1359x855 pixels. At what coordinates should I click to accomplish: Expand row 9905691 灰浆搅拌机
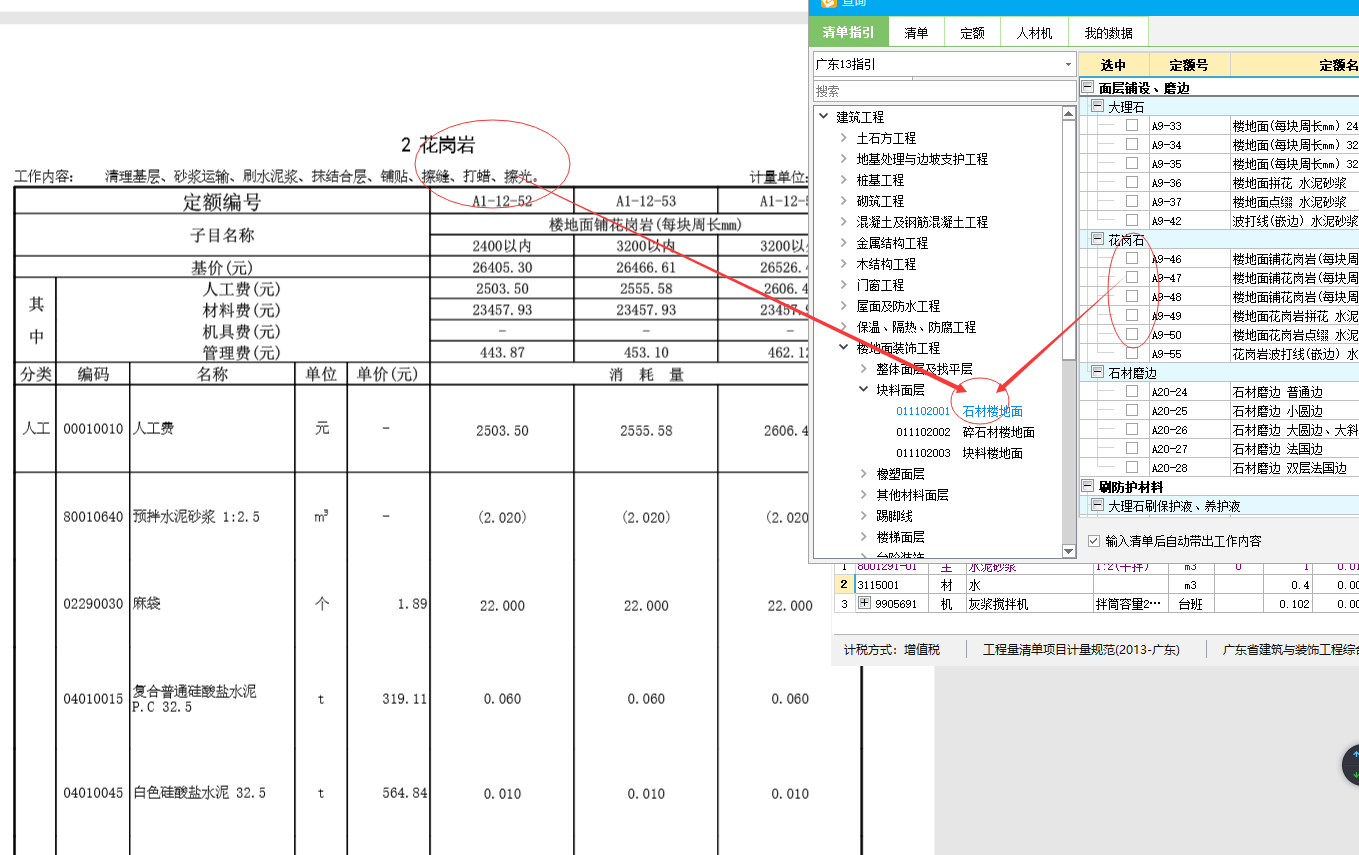point(864,604)
